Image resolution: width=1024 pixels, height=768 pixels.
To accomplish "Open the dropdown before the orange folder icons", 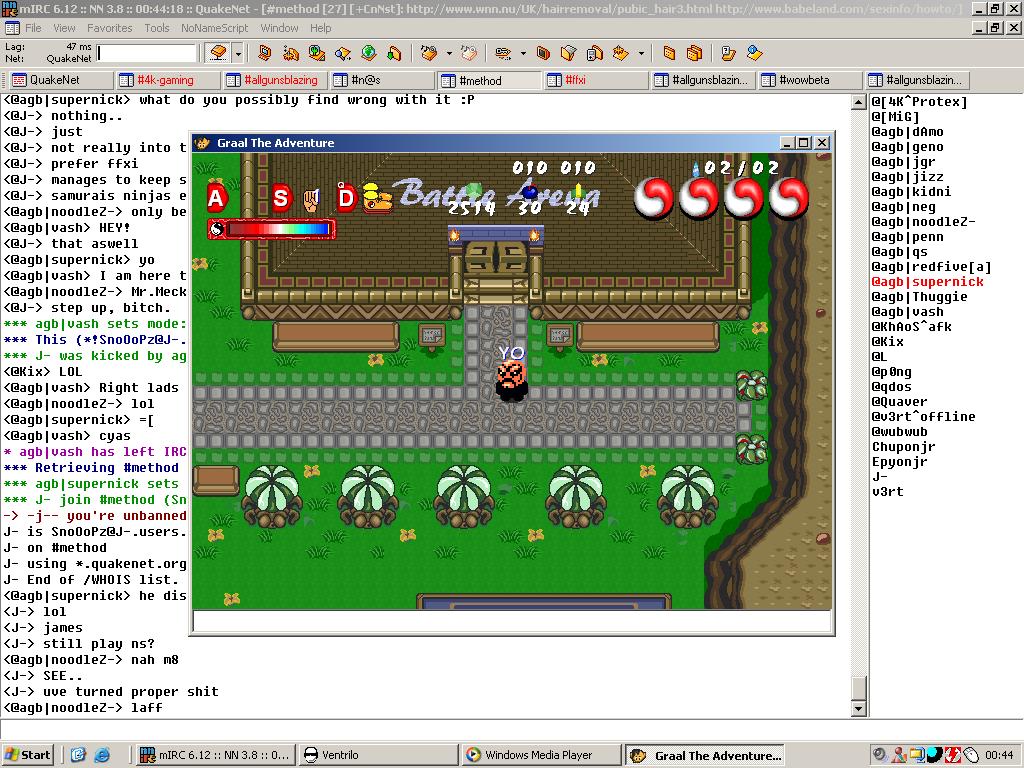I will pos(641,54).
